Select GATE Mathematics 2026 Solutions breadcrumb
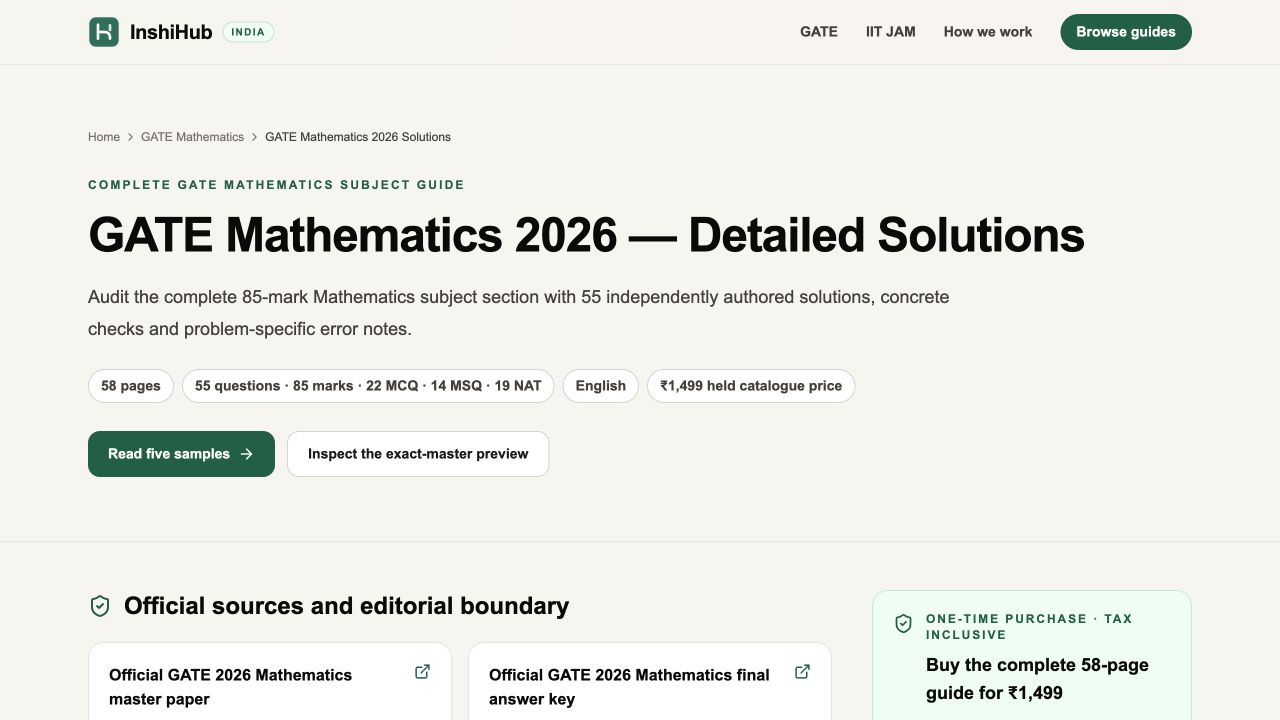This screenshot has height=720, width=1280. coord(358,137)
